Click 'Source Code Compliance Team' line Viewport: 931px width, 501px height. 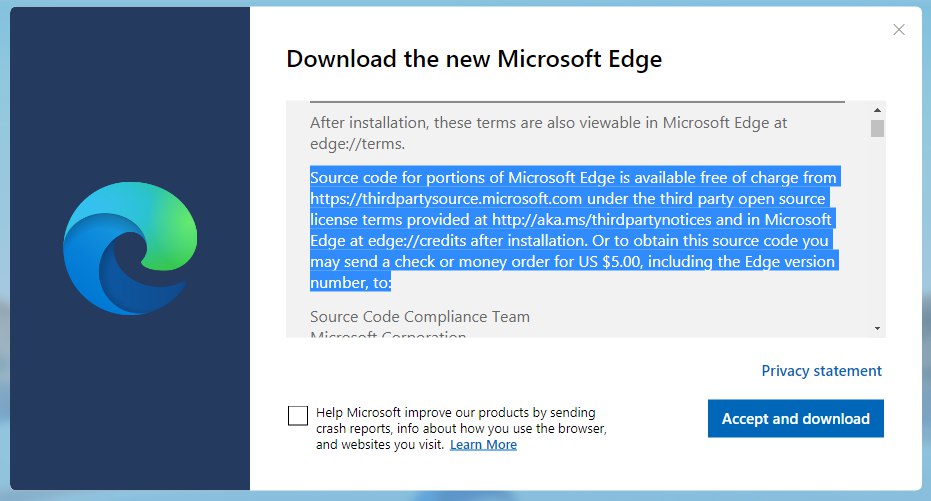click(420, 317)
